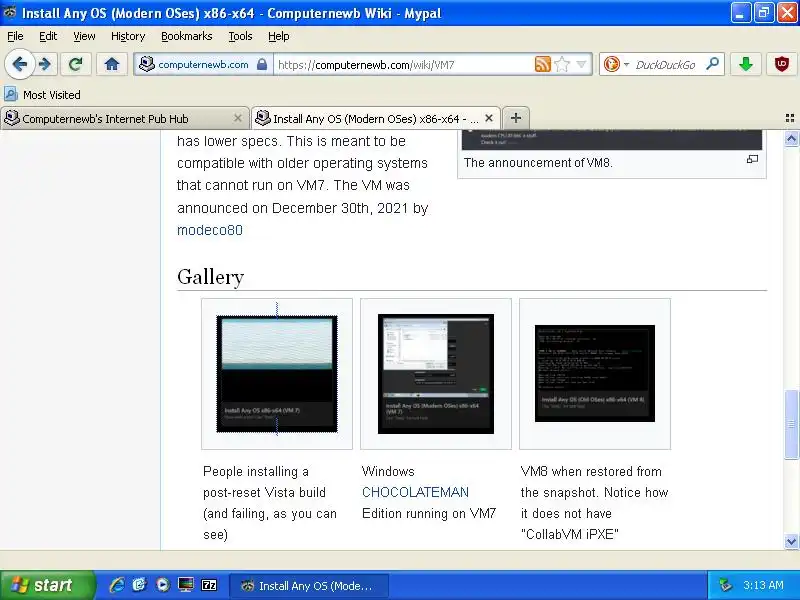Open the History menu

click(x=128, y=36)
